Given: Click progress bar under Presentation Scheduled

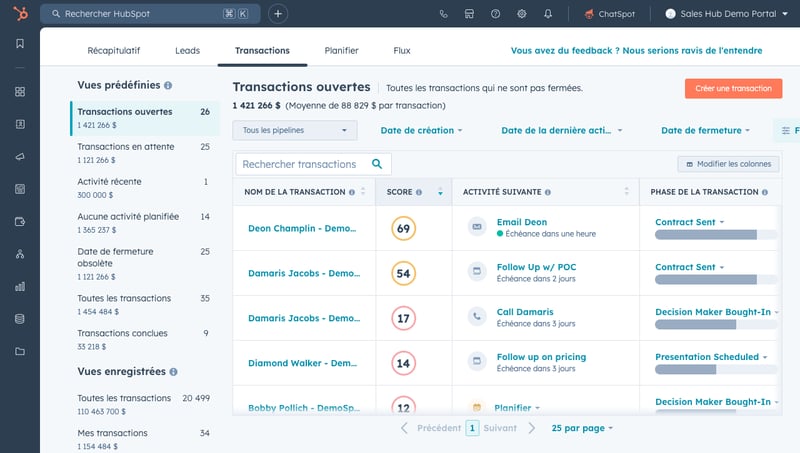Looking at the screenshot, I should tap(716, 369).
